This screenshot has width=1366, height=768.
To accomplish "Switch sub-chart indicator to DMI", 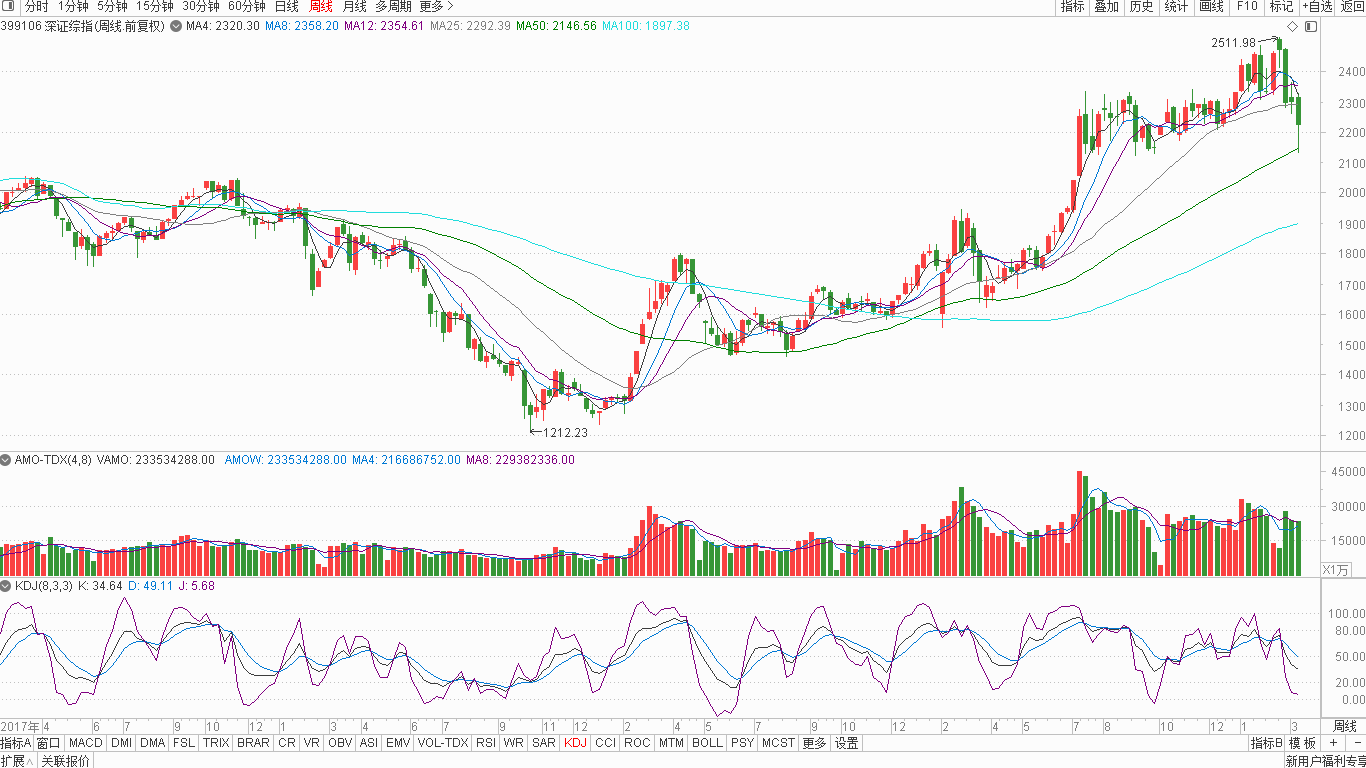I will (121, 743).
